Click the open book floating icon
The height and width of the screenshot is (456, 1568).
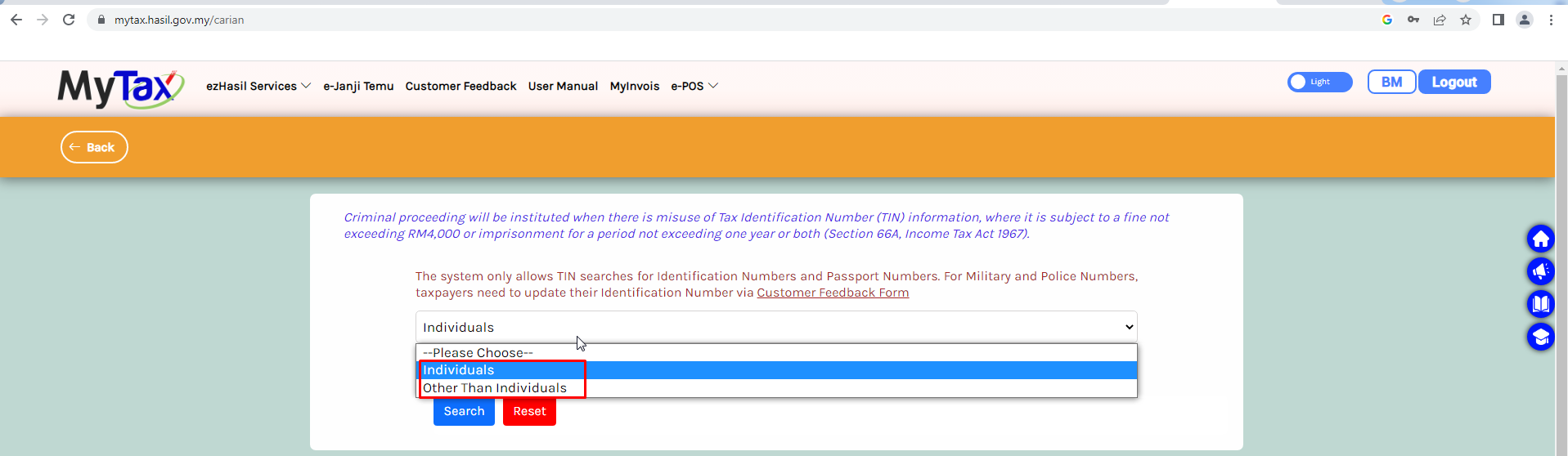[1540, 304]
